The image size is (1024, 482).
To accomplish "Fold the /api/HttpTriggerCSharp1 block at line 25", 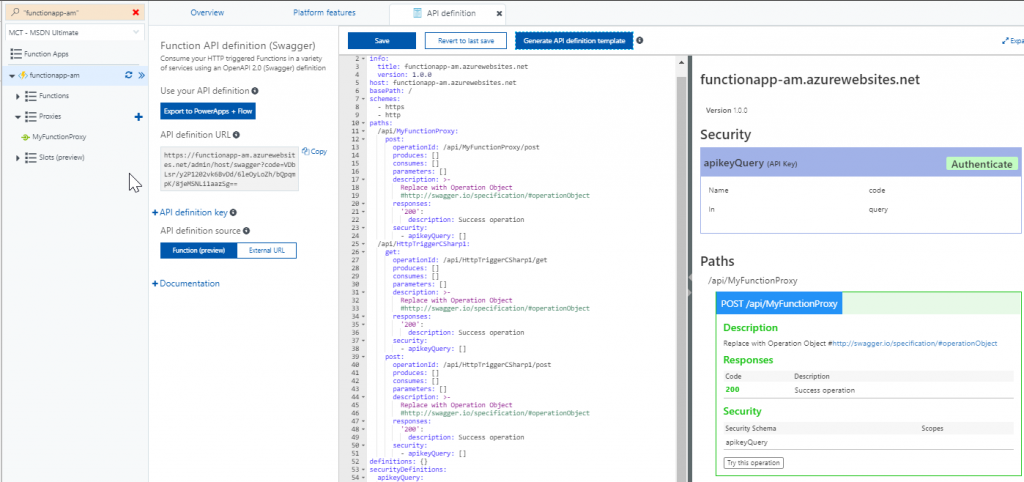I will 364,244.
